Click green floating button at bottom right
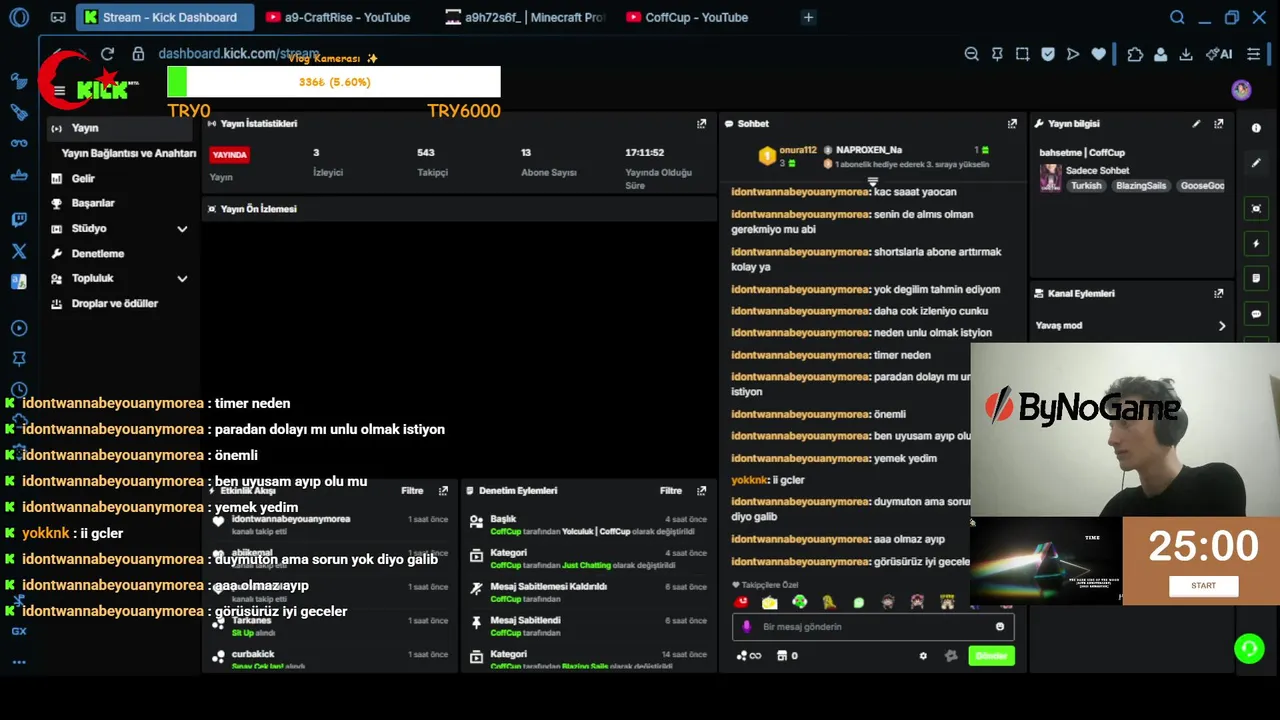Viewport: 1280px width, 720px height. (1249, 649)
